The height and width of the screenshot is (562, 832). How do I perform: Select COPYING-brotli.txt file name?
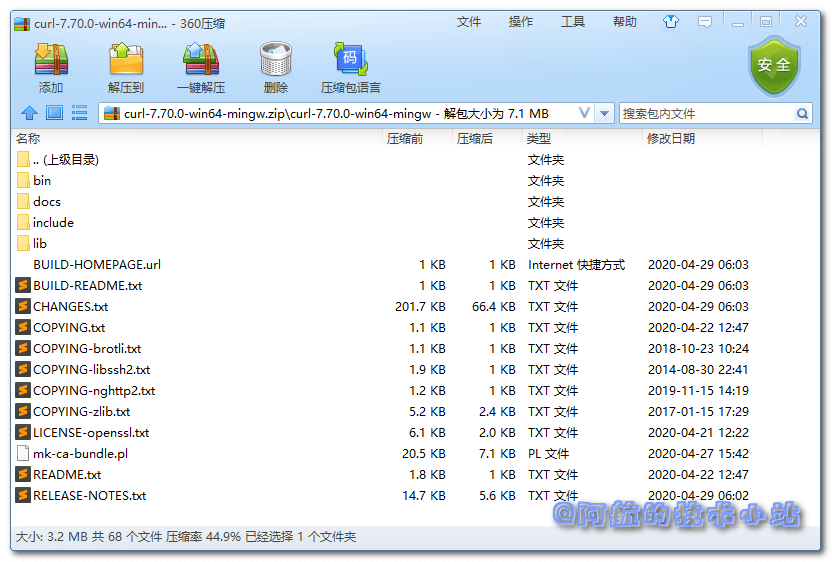(87, 349)
